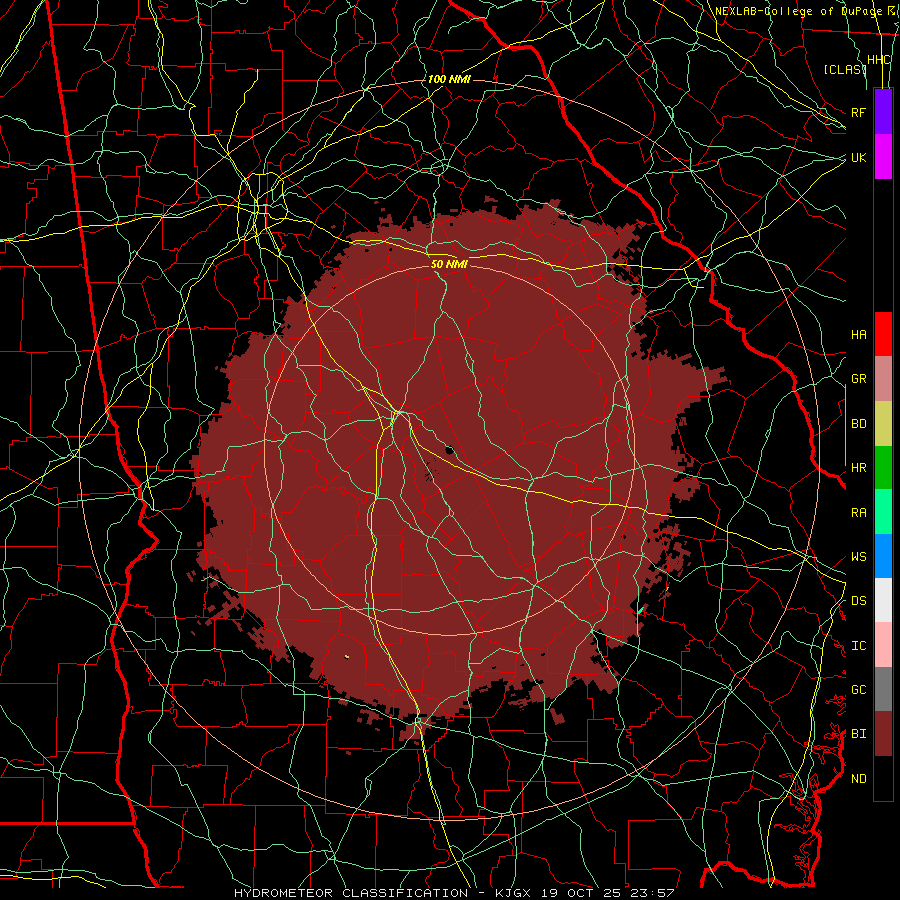Viewport: 900px width, 900px height.
Task: Click the "IC" legend label
Action: point(858,645)
